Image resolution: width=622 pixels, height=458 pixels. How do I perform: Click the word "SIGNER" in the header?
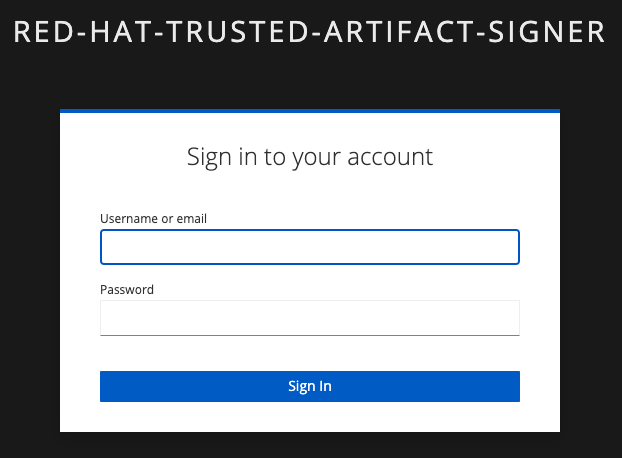click(x=551, y=32)
